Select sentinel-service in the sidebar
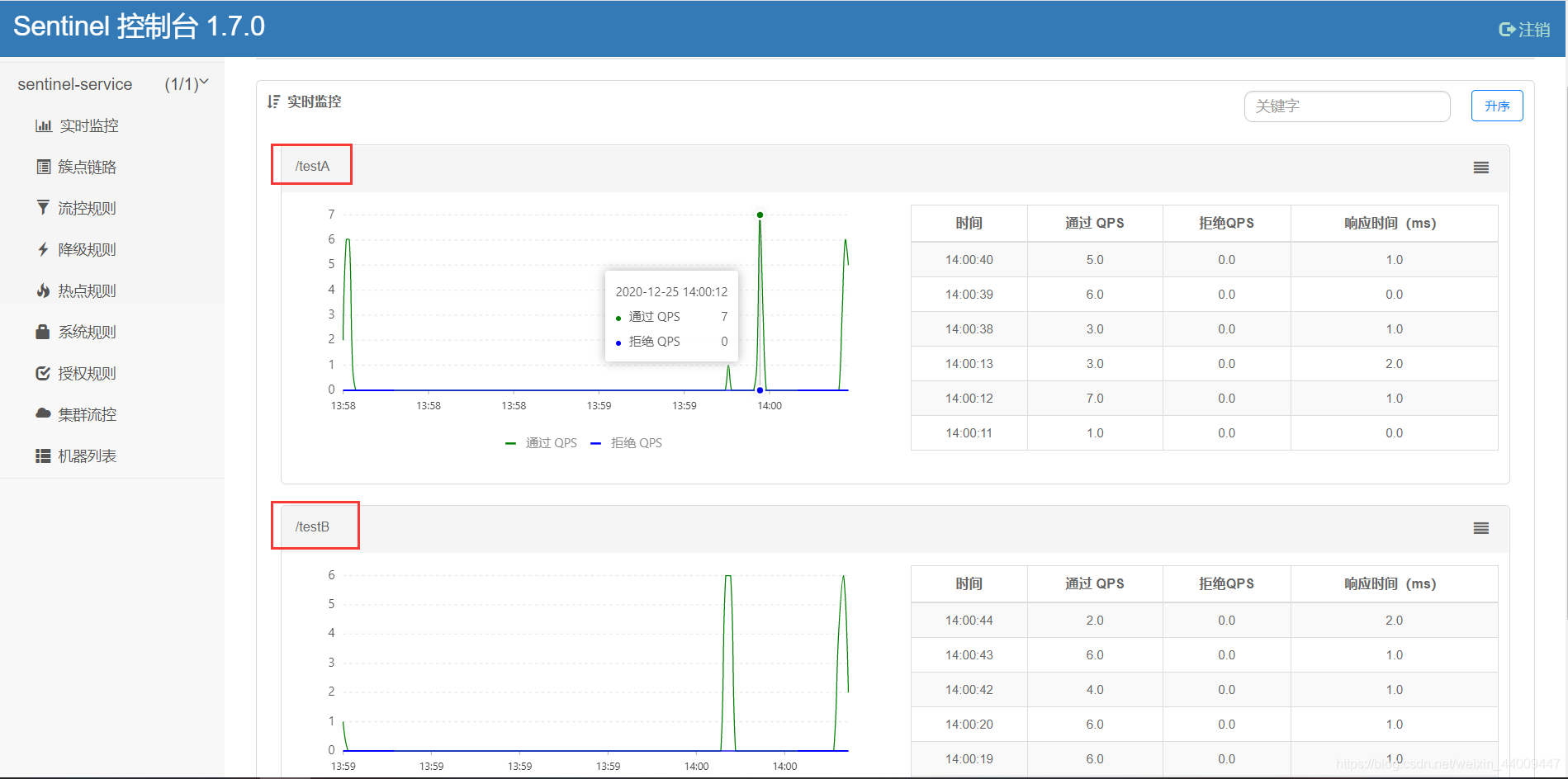1568x779 pixels. 75,84
